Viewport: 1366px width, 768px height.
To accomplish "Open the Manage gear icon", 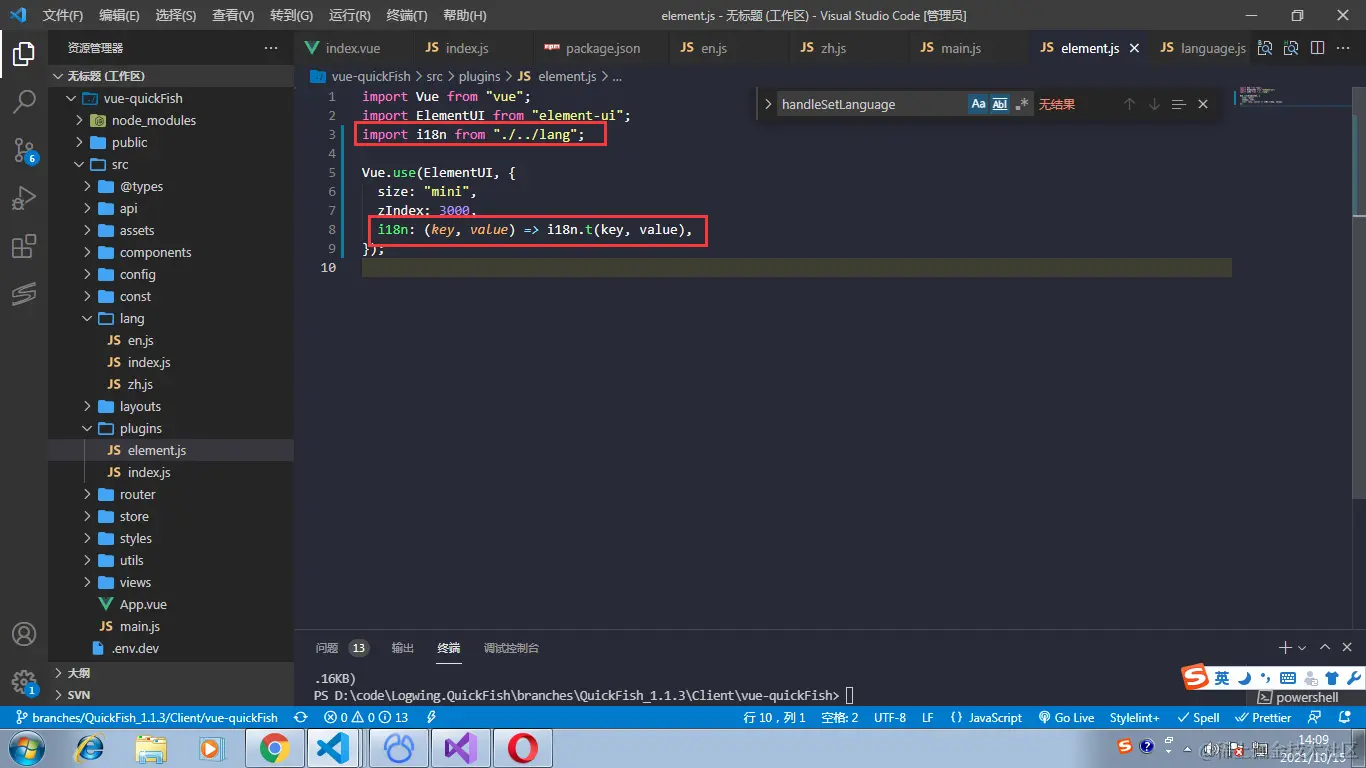I will click(24, 682).
